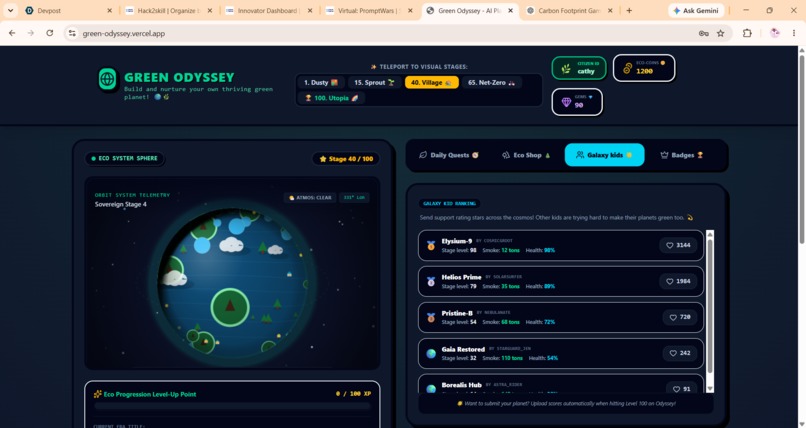Screen dimensions: 806x428
Task: Reload the page with the refresh icon
Action: 49,33
